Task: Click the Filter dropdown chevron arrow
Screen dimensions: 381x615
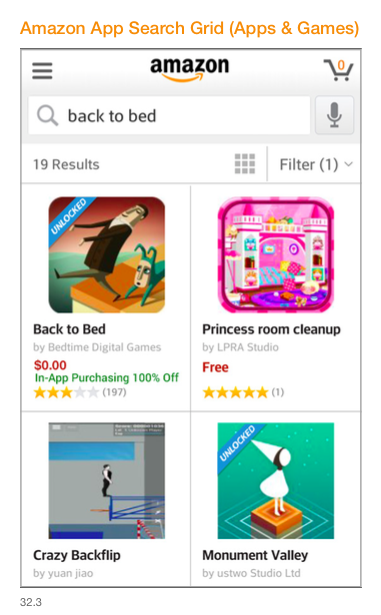Action: tap(348, 164)
